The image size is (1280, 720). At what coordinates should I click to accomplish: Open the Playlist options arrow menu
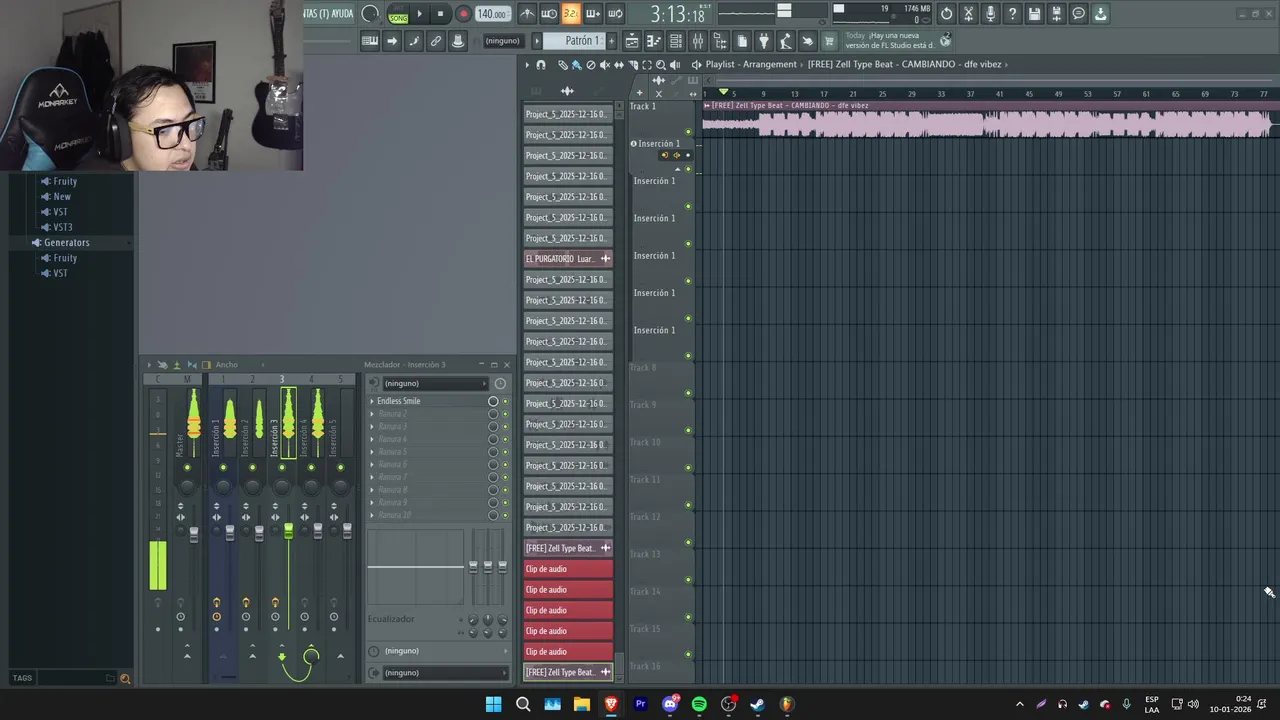[x=527, y=65]
